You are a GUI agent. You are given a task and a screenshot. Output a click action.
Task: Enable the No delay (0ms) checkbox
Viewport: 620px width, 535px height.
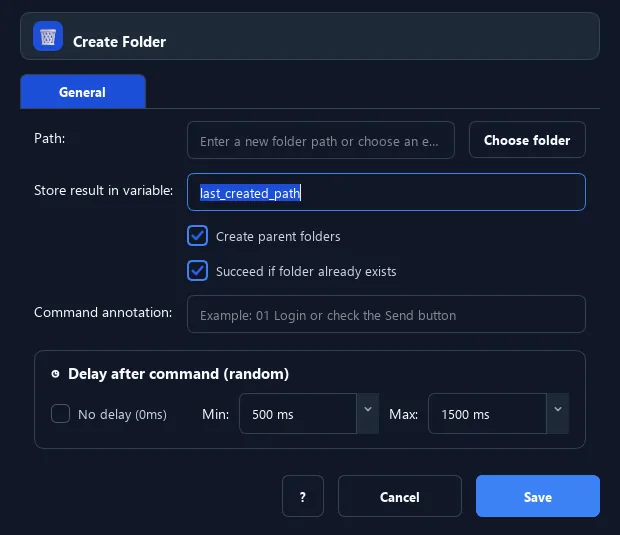click(60, 414)
